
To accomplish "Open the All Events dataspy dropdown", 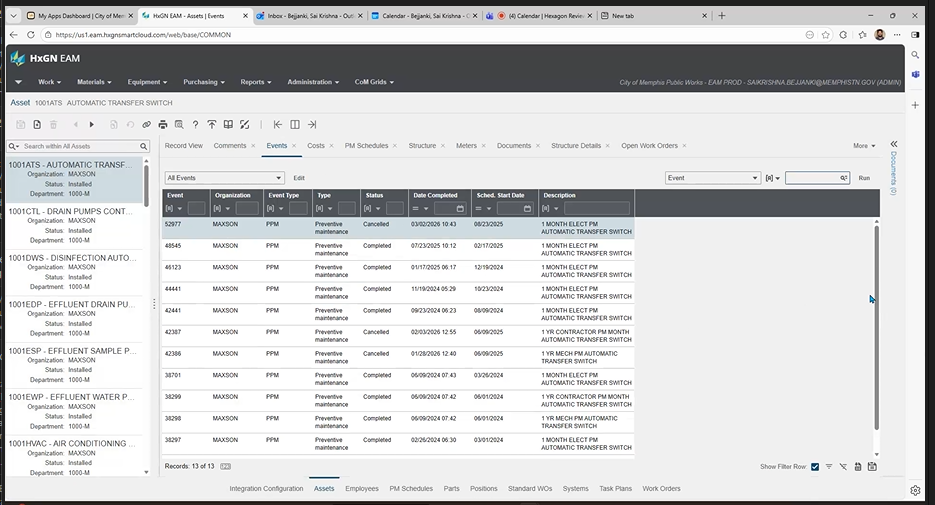I will 224,177.
